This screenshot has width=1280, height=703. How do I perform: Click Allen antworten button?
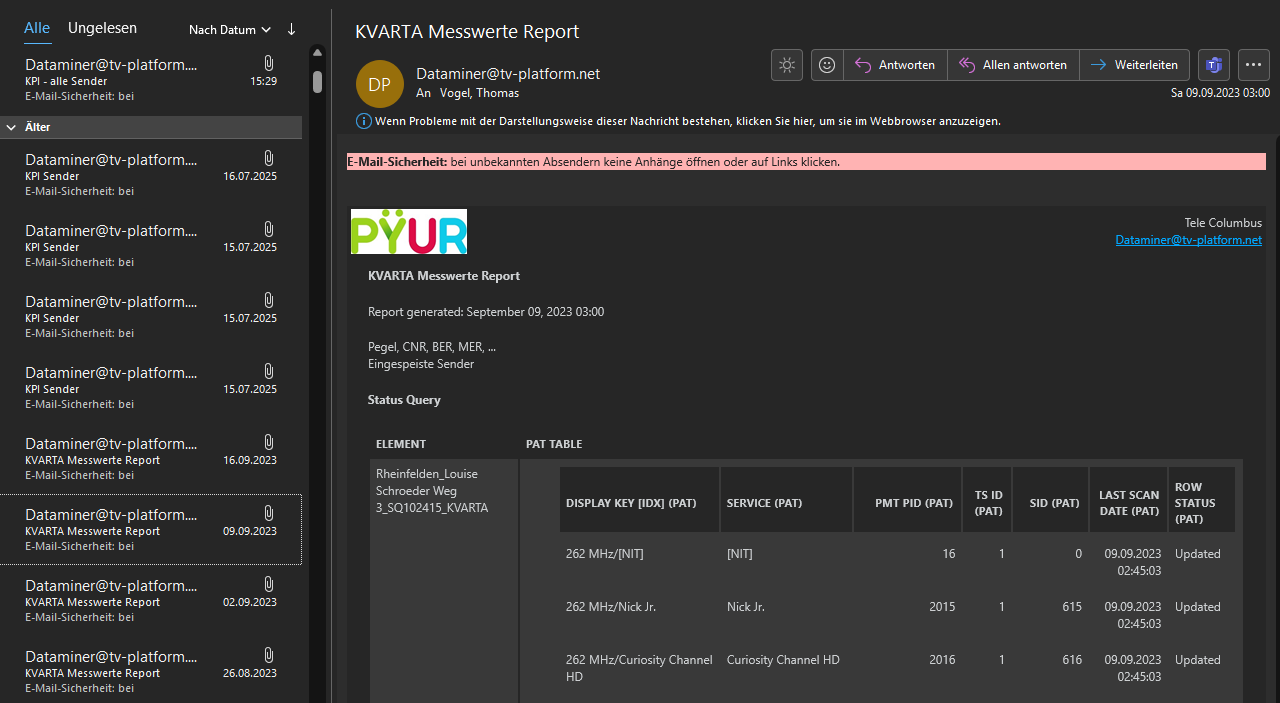[x=1013, y=65]
